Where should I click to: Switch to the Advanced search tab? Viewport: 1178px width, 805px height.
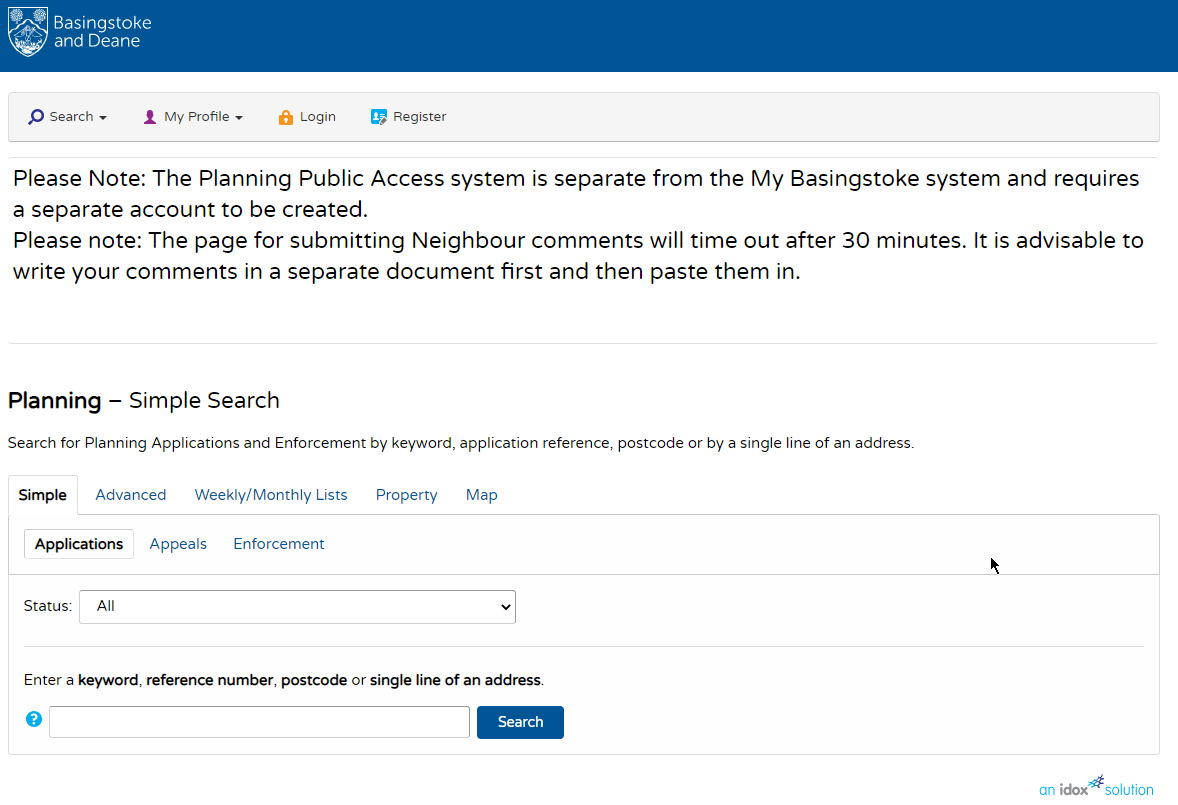[x=131, y=495]
